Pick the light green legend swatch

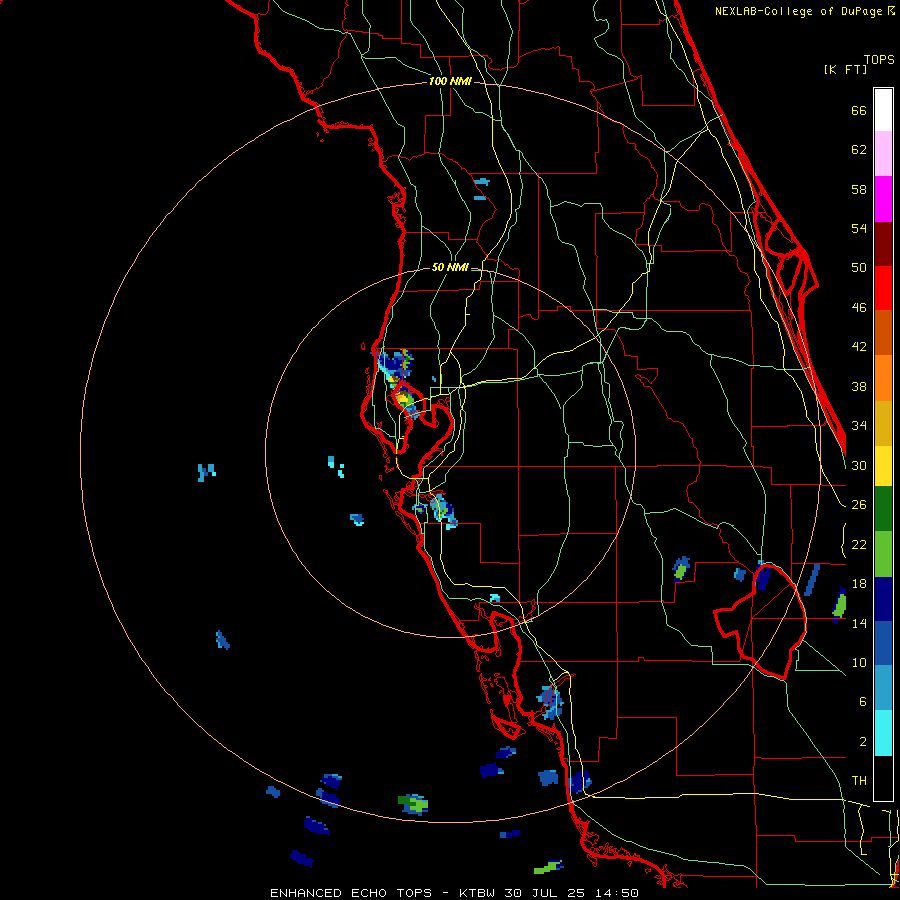pyautogui.click(x=883, y=554)
